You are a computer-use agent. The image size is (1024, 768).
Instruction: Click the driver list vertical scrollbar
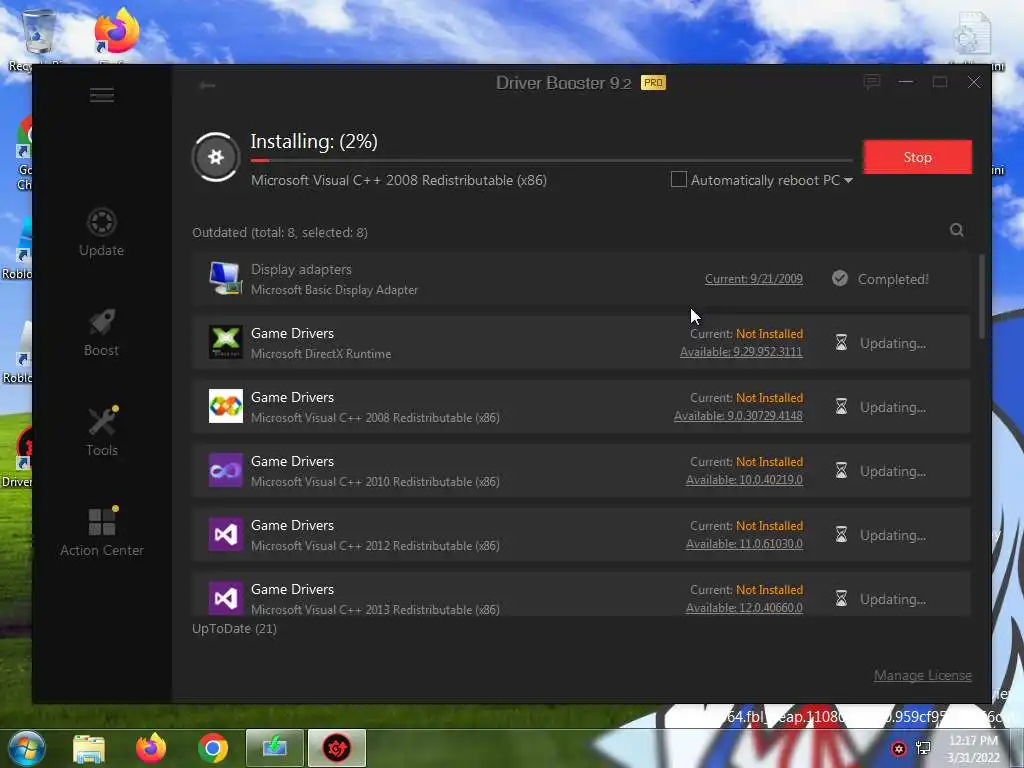point(982,297)
